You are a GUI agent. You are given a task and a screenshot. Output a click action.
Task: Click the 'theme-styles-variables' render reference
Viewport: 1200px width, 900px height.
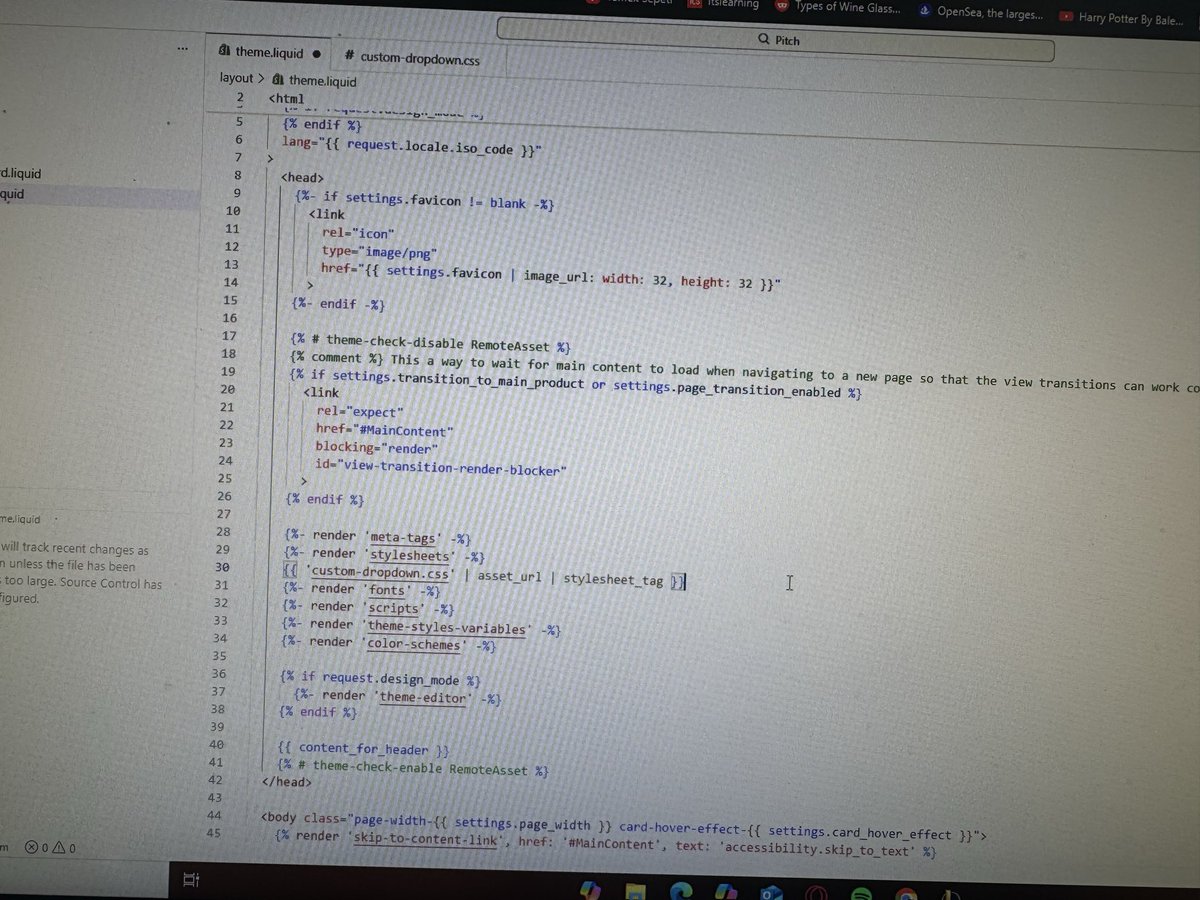point(445,627)
